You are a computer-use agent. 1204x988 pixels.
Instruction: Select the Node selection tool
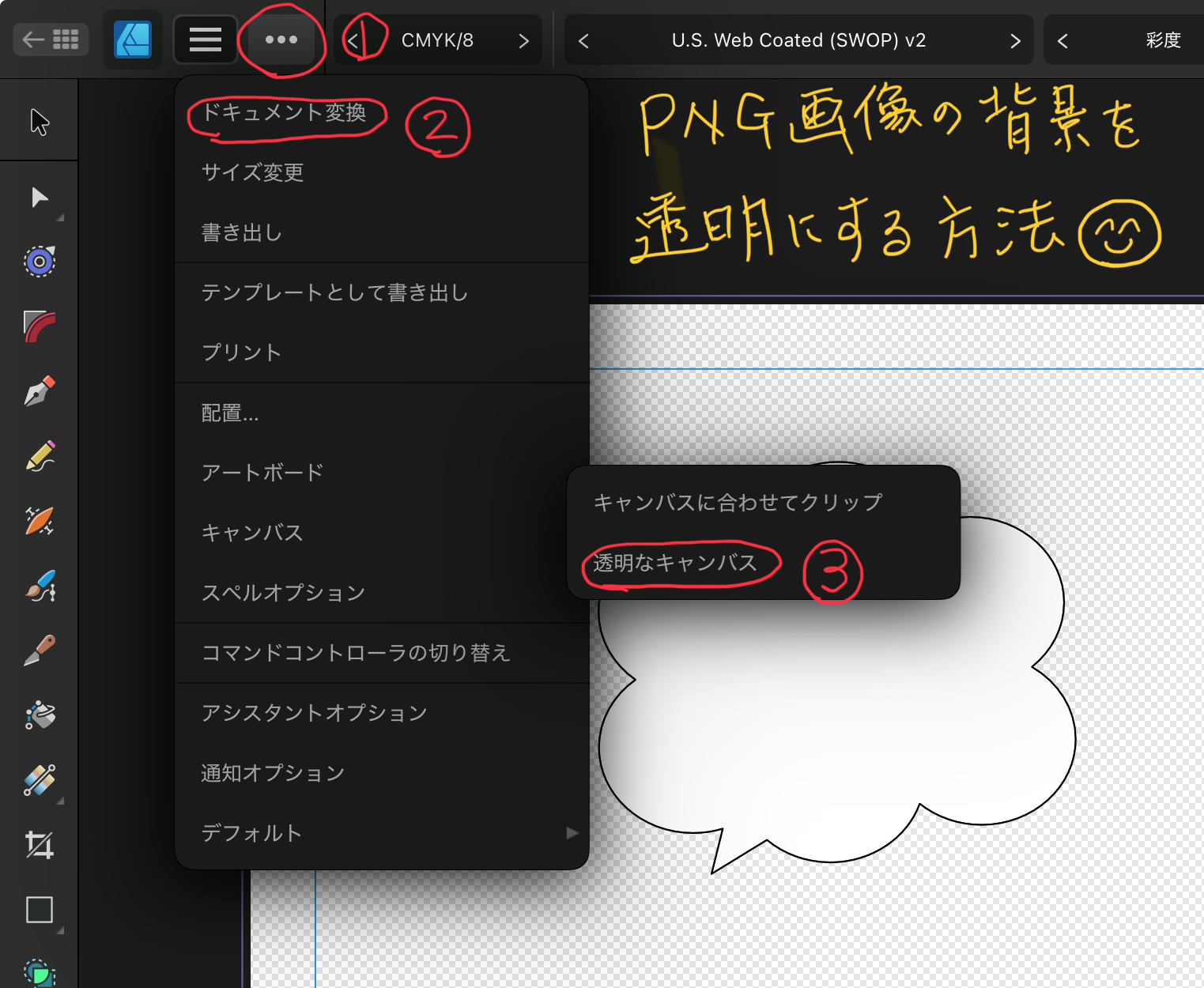tap(40, 198)
